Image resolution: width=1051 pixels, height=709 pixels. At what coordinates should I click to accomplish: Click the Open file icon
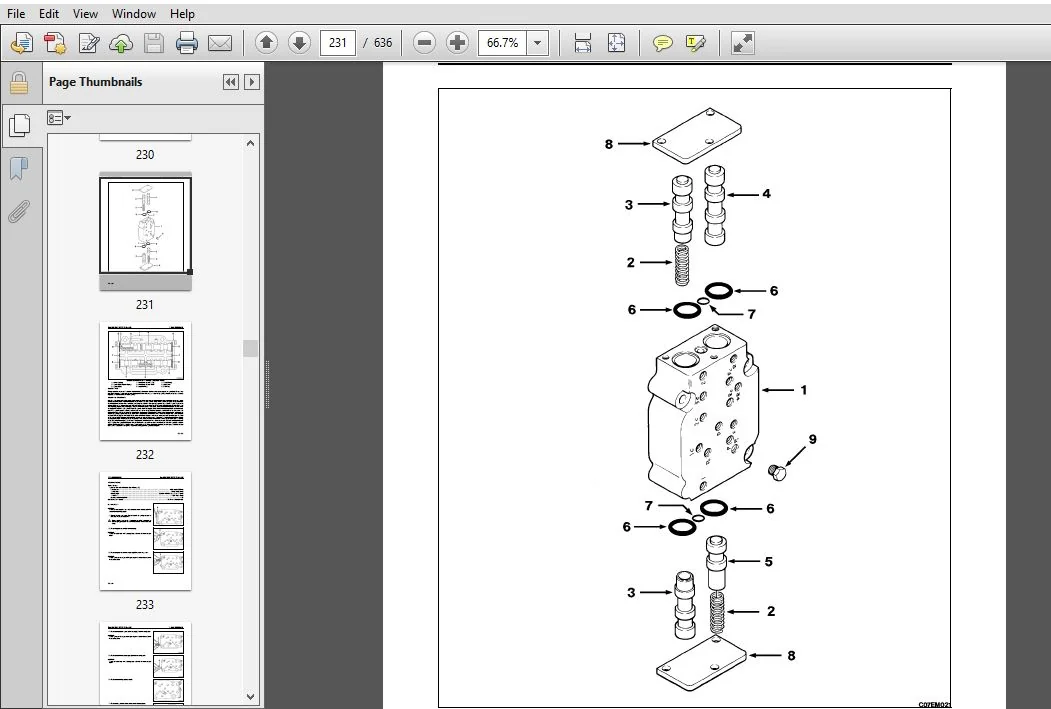21,43
